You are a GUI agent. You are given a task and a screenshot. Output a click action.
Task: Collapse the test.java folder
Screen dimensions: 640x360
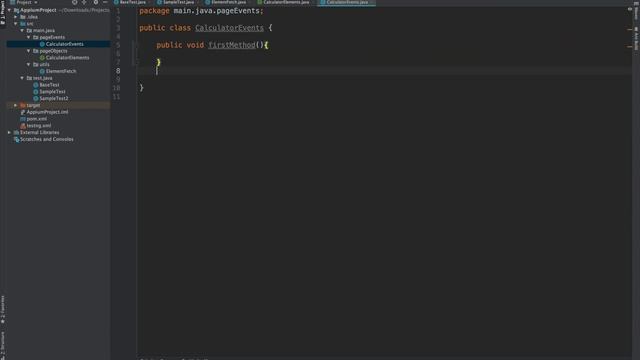click(22, 78)
